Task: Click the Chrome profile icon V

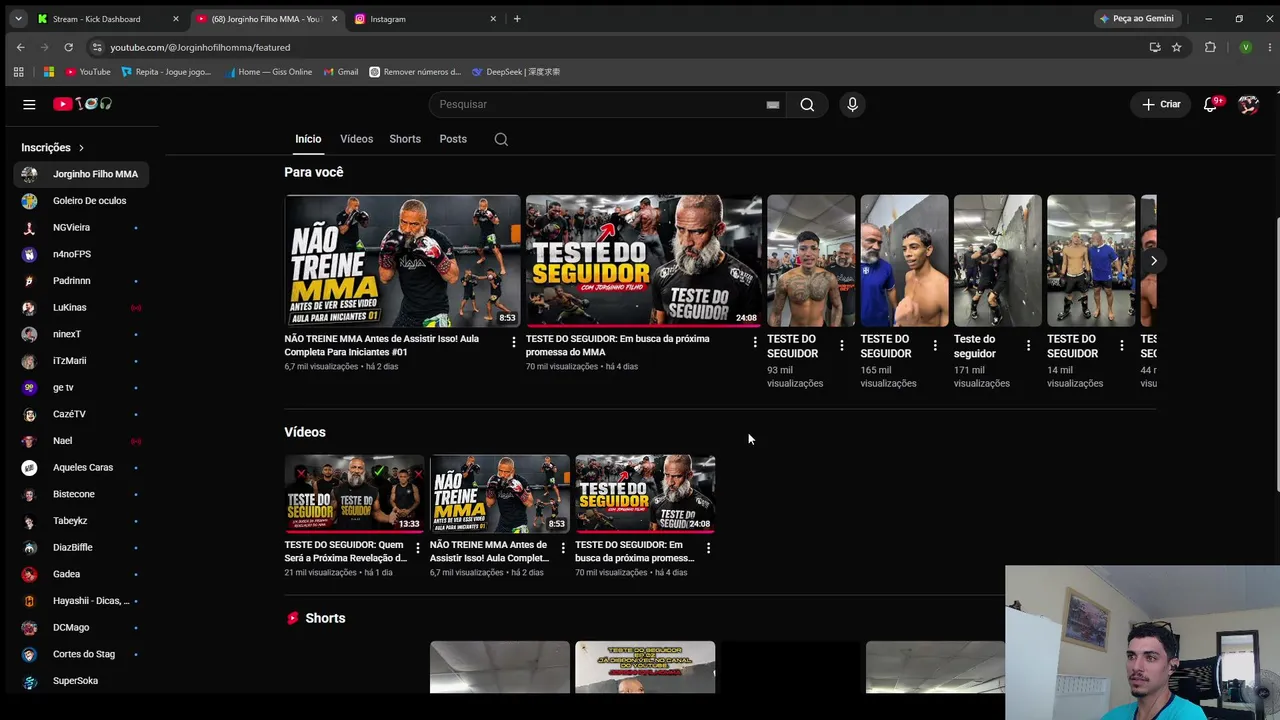Action: [1245, 47]
